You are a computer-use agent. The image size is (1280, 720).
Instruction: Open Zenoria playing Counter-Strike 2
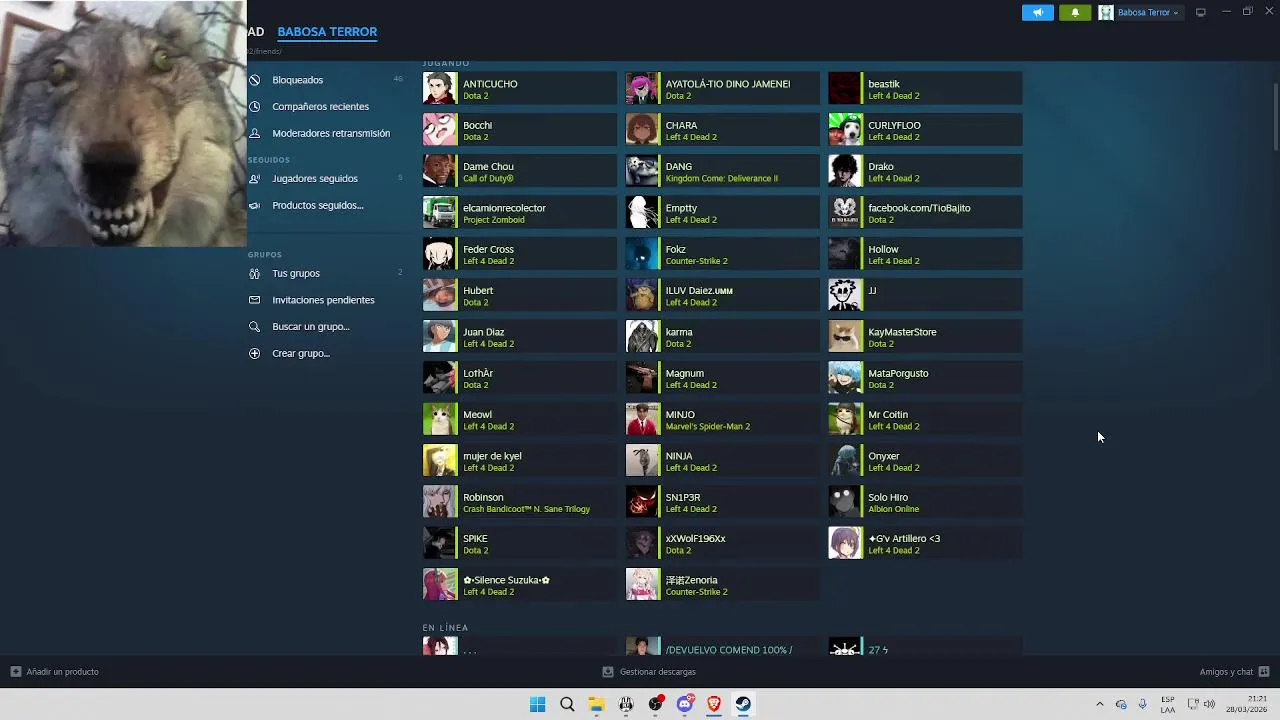[723, 584]
